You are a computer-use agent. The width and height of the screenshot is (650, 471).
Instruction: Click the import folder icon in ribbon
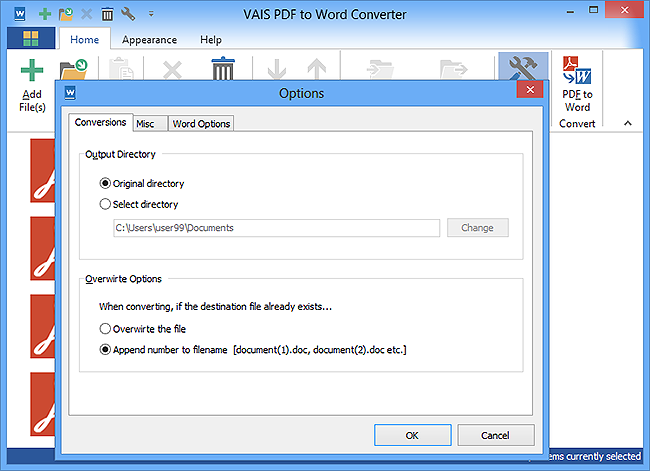pos(380,69)
